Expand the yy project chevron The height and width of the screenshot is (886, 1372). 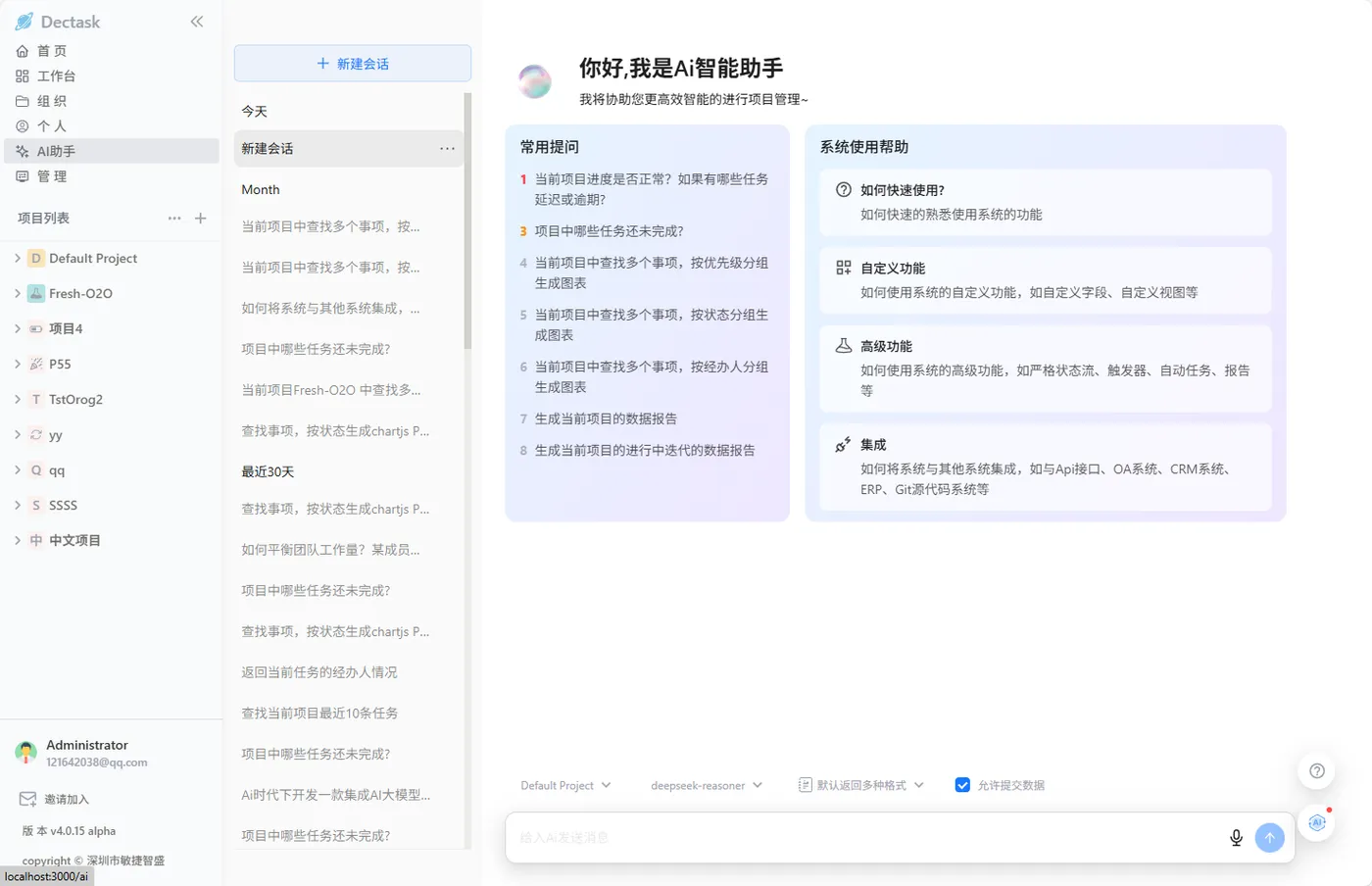point(17,435)
